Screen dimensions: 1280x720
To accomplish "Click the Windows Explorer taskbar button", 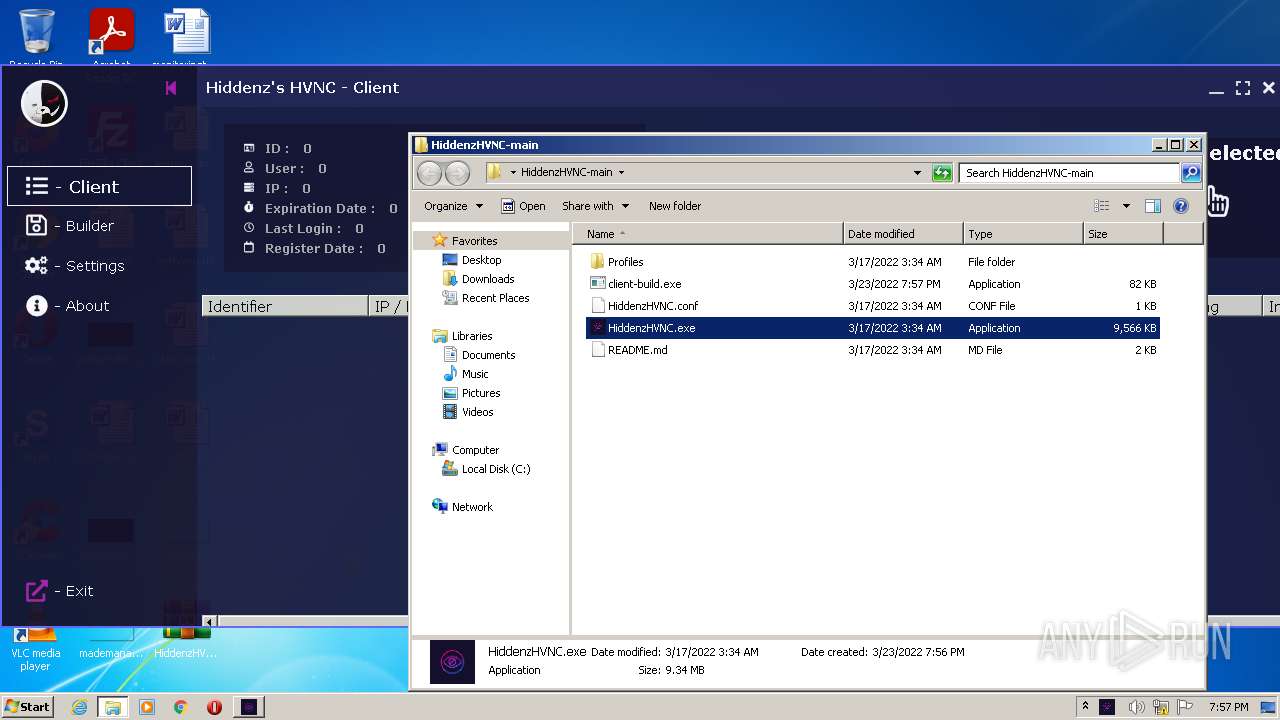I will pyautogui.click(x=113, y=707).
